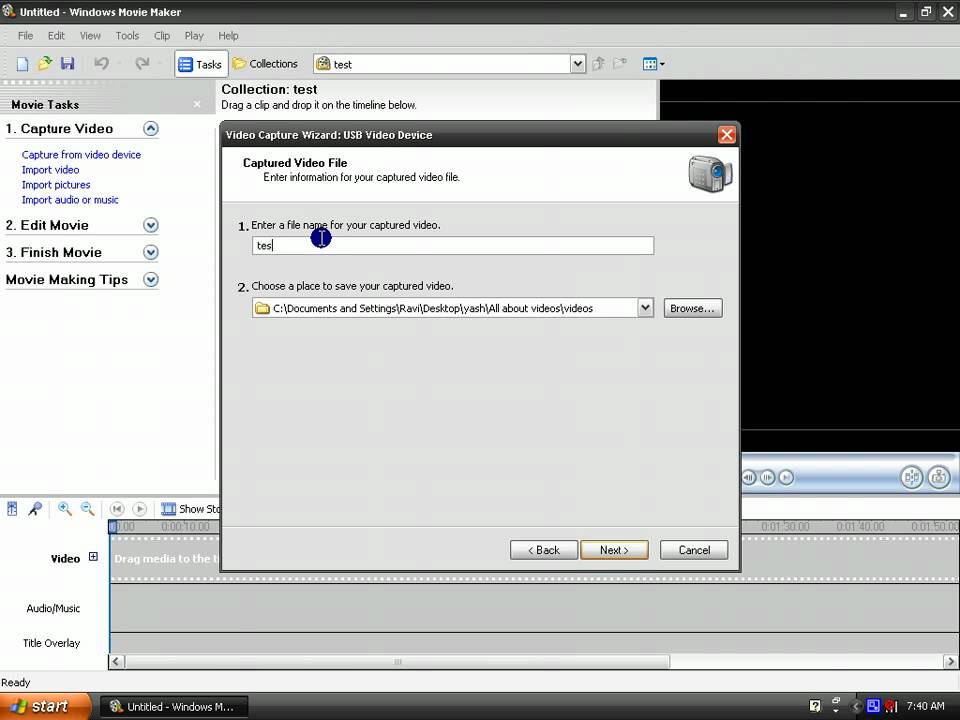
Task: Click timeline right scroll arrow
Action: click(x=950, y=661)
